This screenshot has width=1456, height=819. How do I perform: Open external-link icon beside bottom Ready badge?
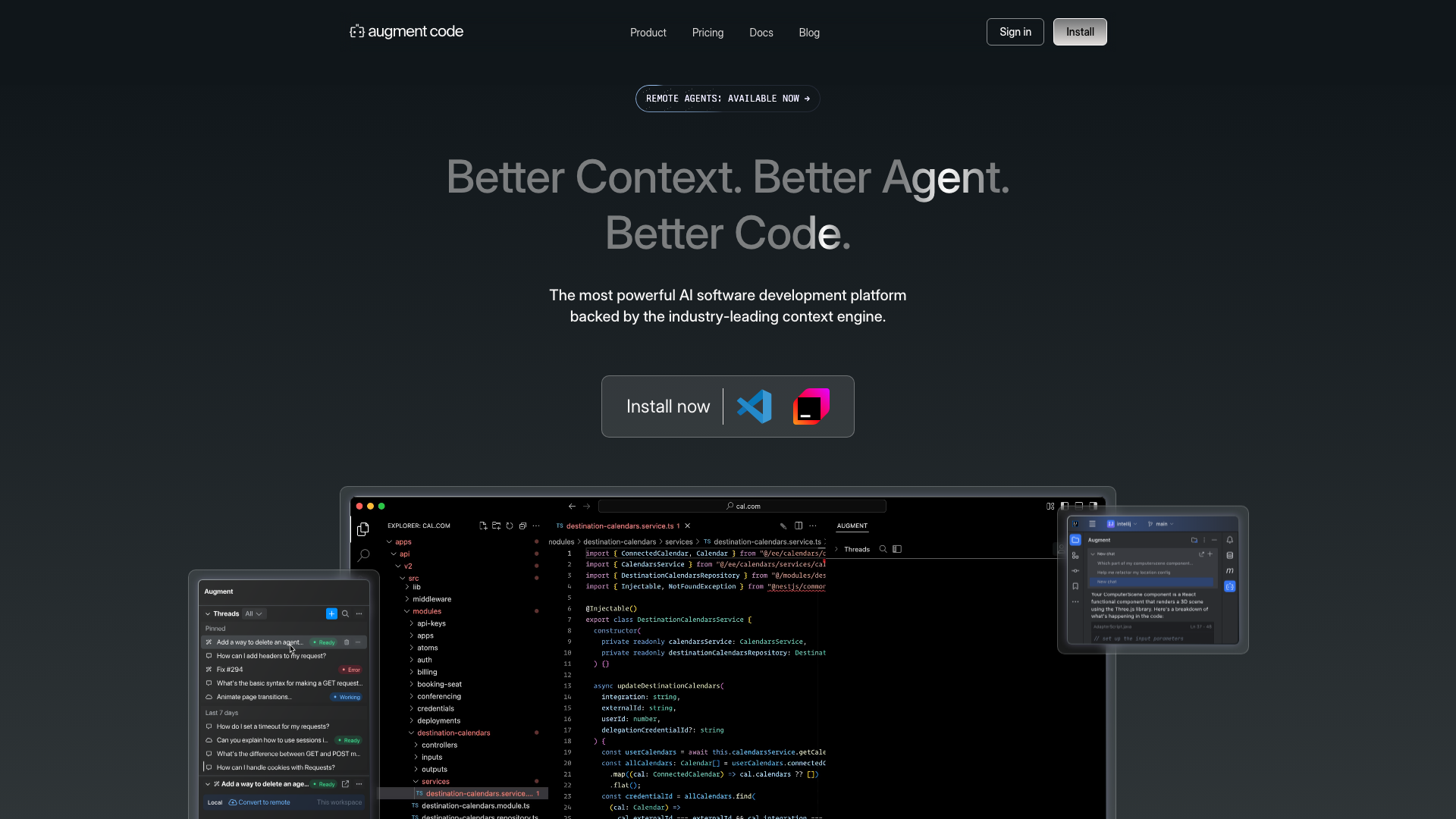pyautogui.click(x=345, y=784)
